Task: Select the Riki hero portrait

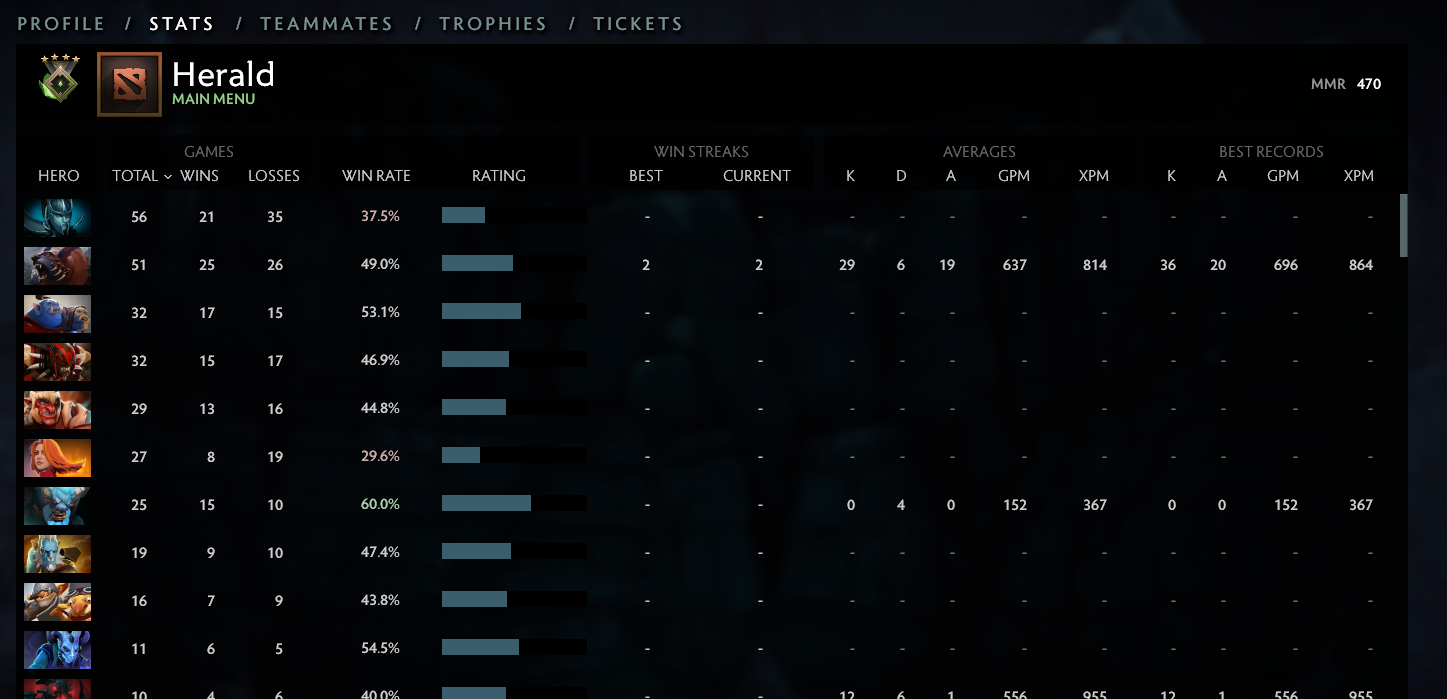Action: [57, 649]
